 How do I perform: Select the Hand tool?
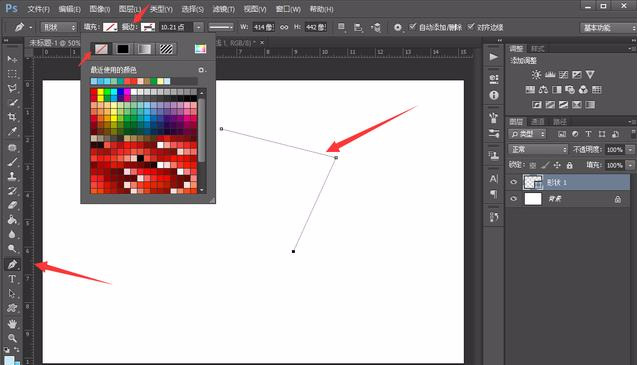[12, 324]
